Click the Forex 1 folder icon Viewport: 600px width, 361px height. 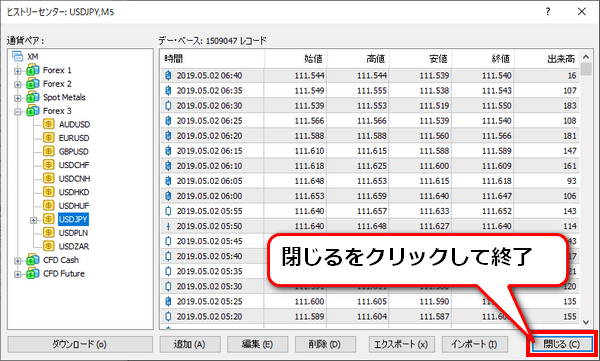pos(33,70)
